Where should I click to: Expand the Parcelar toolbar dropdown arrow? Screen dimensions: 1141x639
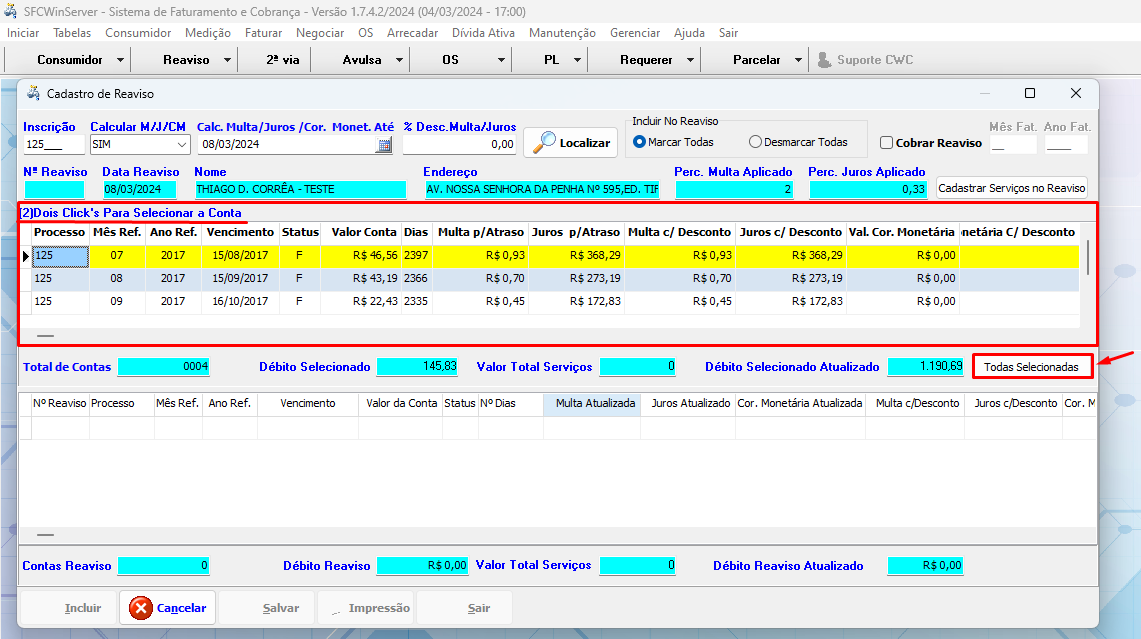click(x=798, y=60)
